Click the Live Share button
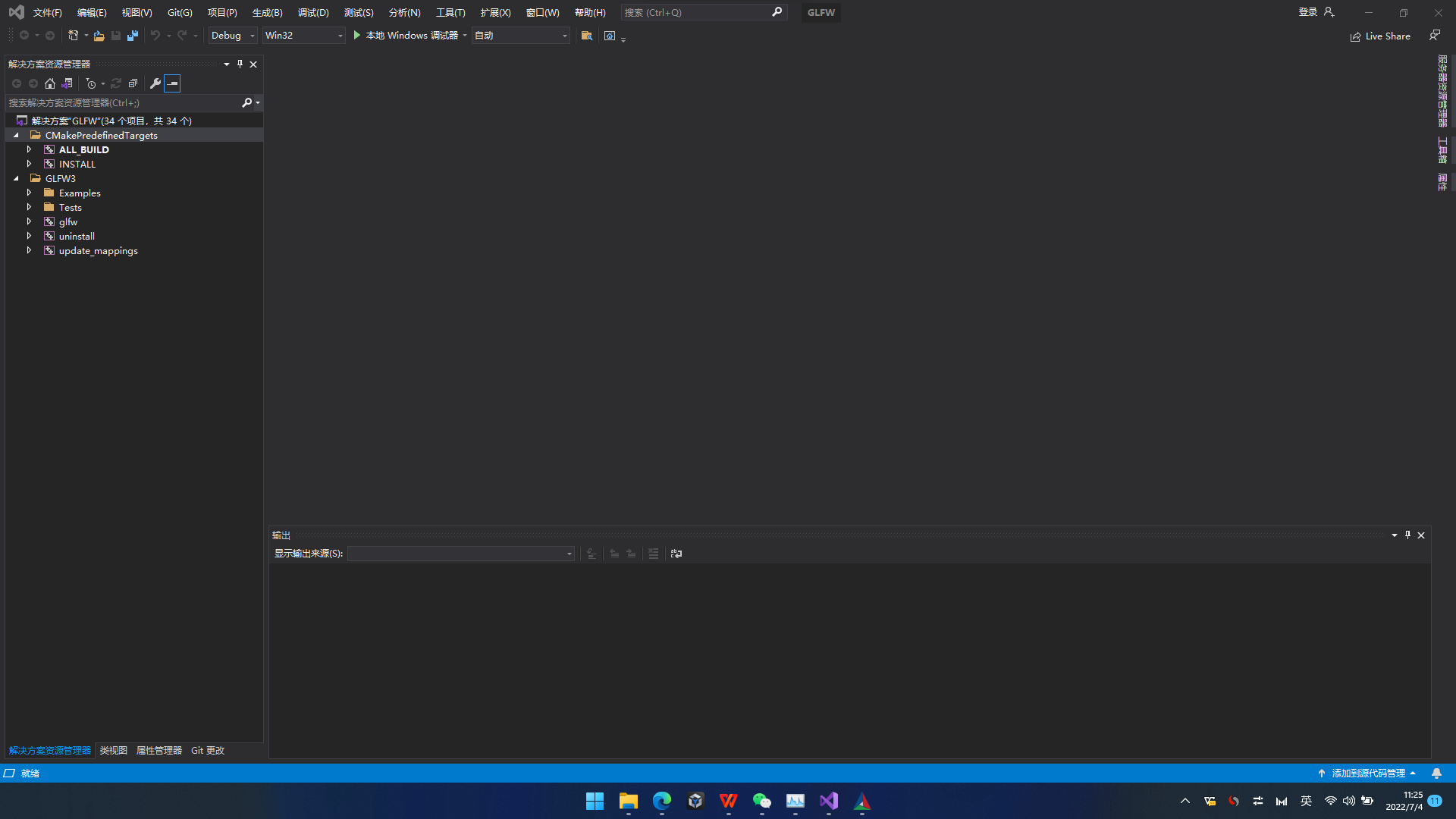The height and width of the screenshot is (819, 1456). [1380, 36]
